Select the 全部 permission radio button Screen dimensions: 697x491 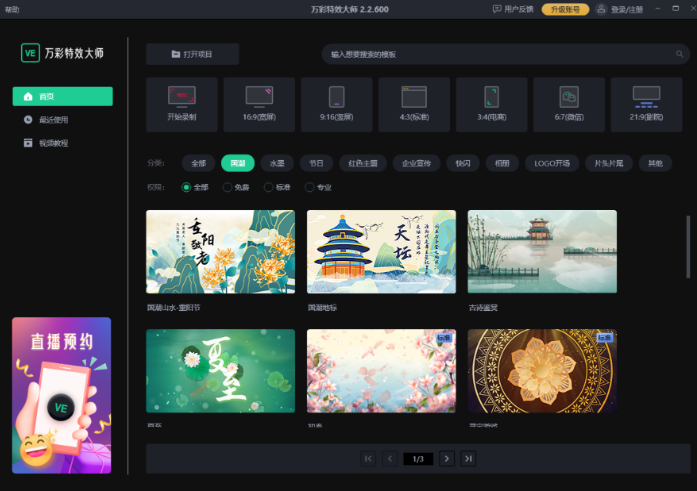click(x=186, y=187)
